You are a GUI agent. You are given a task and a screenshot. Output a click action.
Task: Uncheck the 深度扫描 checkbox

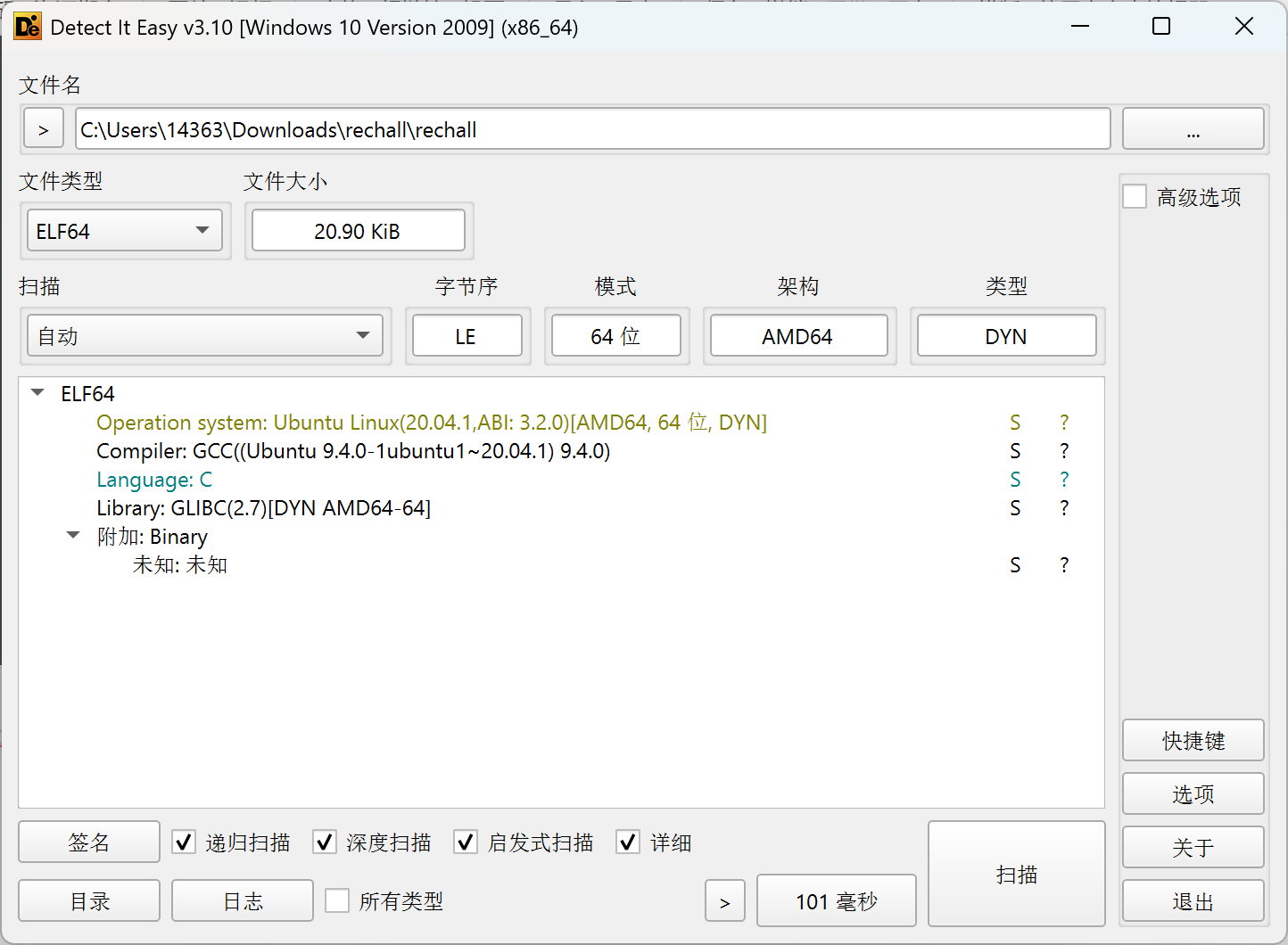tap(325, 842)
